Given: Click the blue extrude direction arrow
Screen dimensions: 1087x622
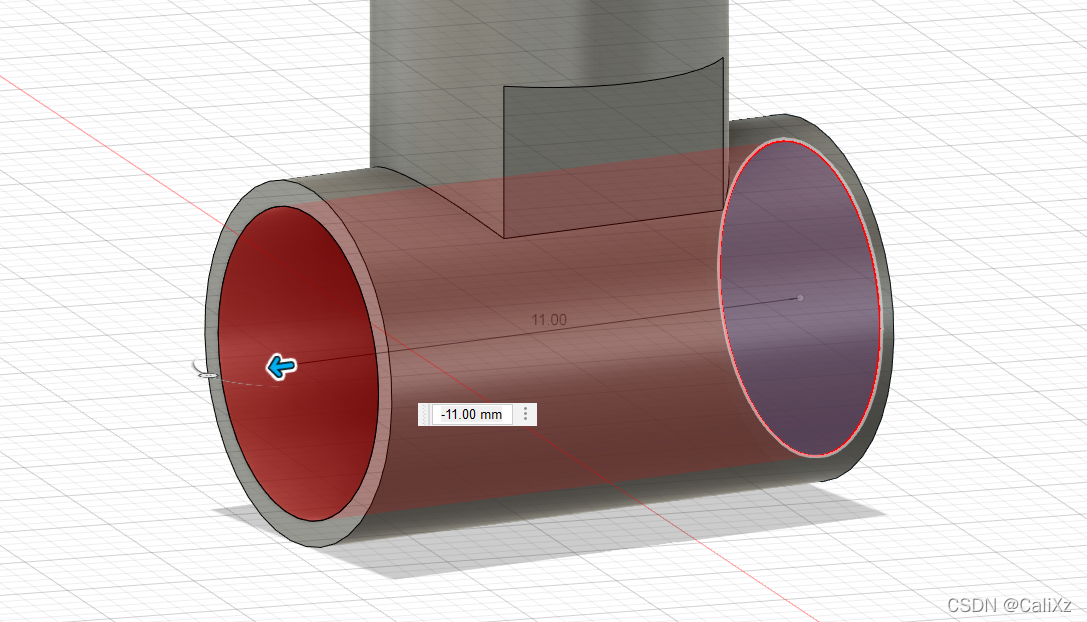Looking at the screenshot, I should coord(282,368).
